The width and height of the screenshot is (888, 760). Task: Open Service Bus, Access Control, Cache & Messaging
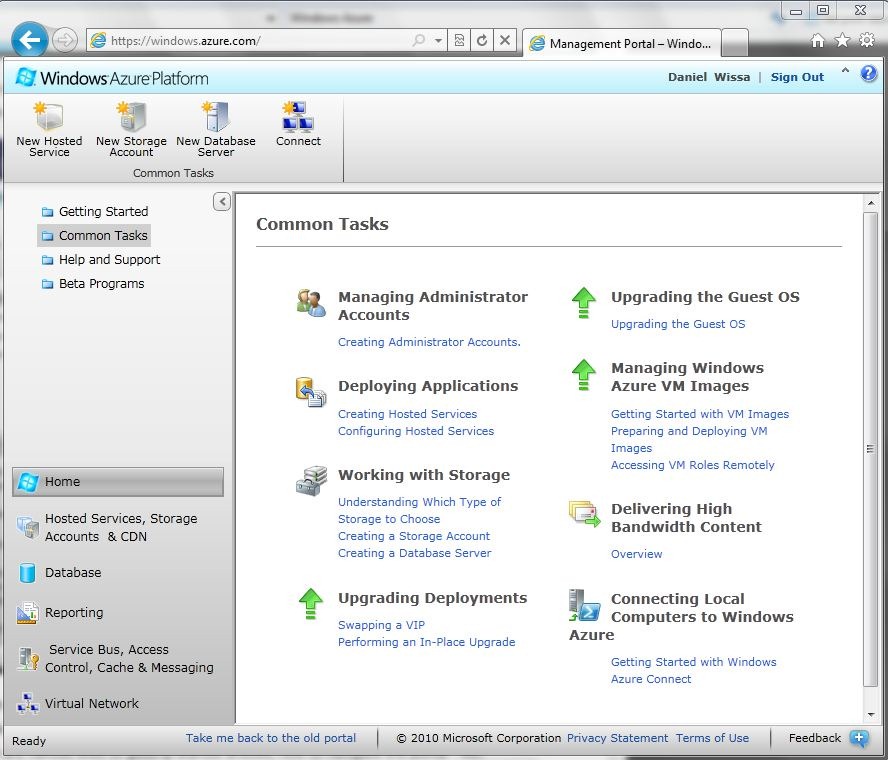click(x=118, y=659)
